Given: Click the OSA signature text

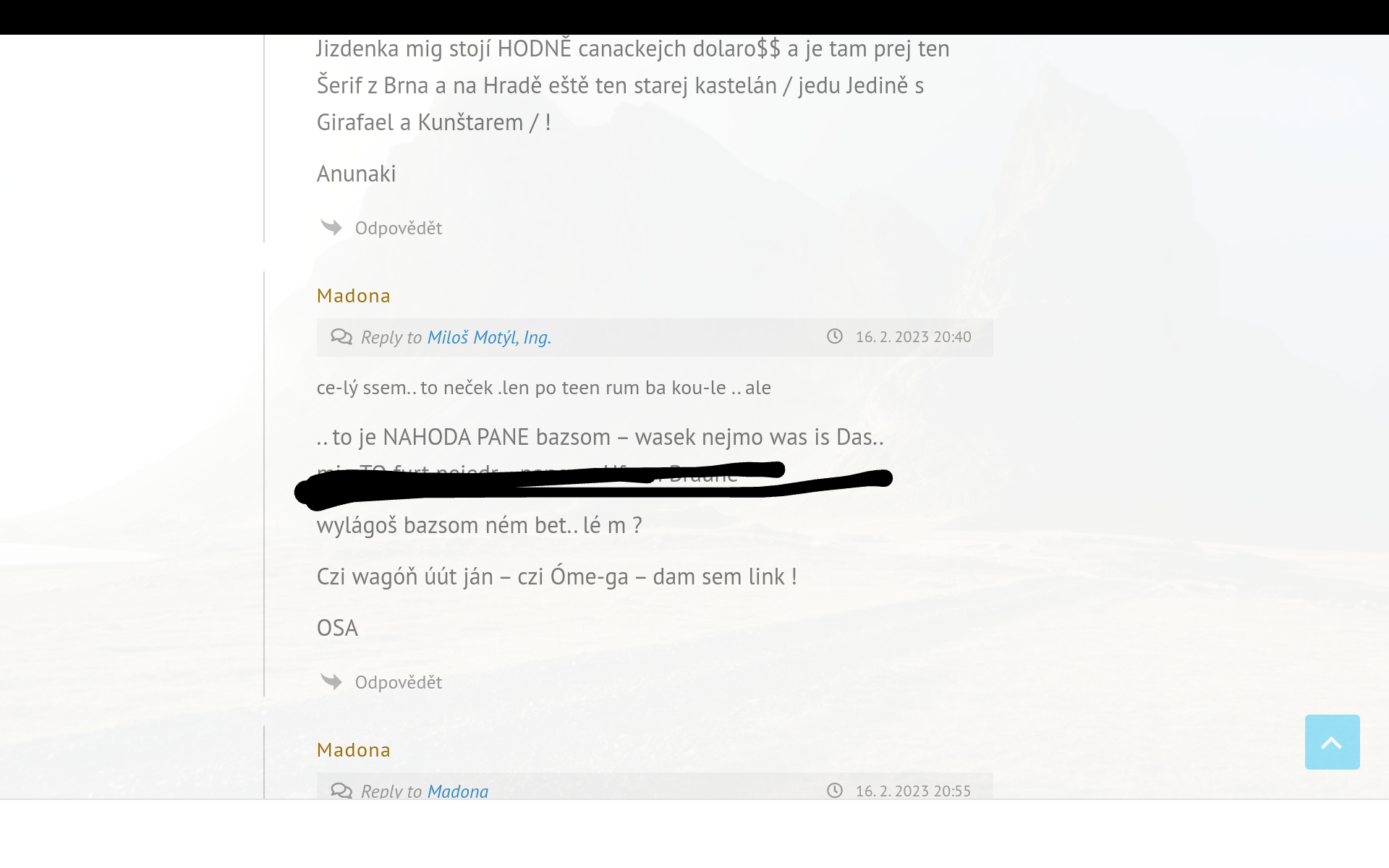Looking at the screenshot, I should pos(337,628).
